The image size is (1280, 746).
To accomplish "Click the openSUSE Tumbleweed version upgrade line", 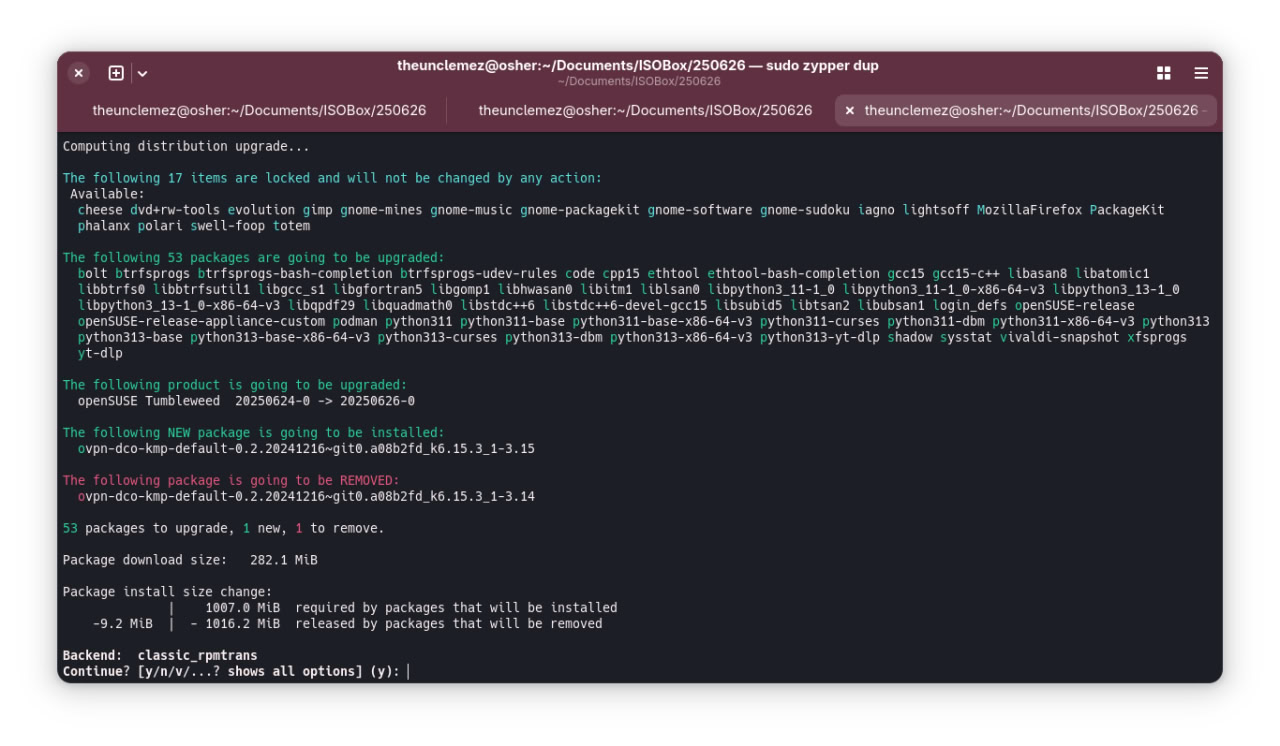I will coord(246,401).
